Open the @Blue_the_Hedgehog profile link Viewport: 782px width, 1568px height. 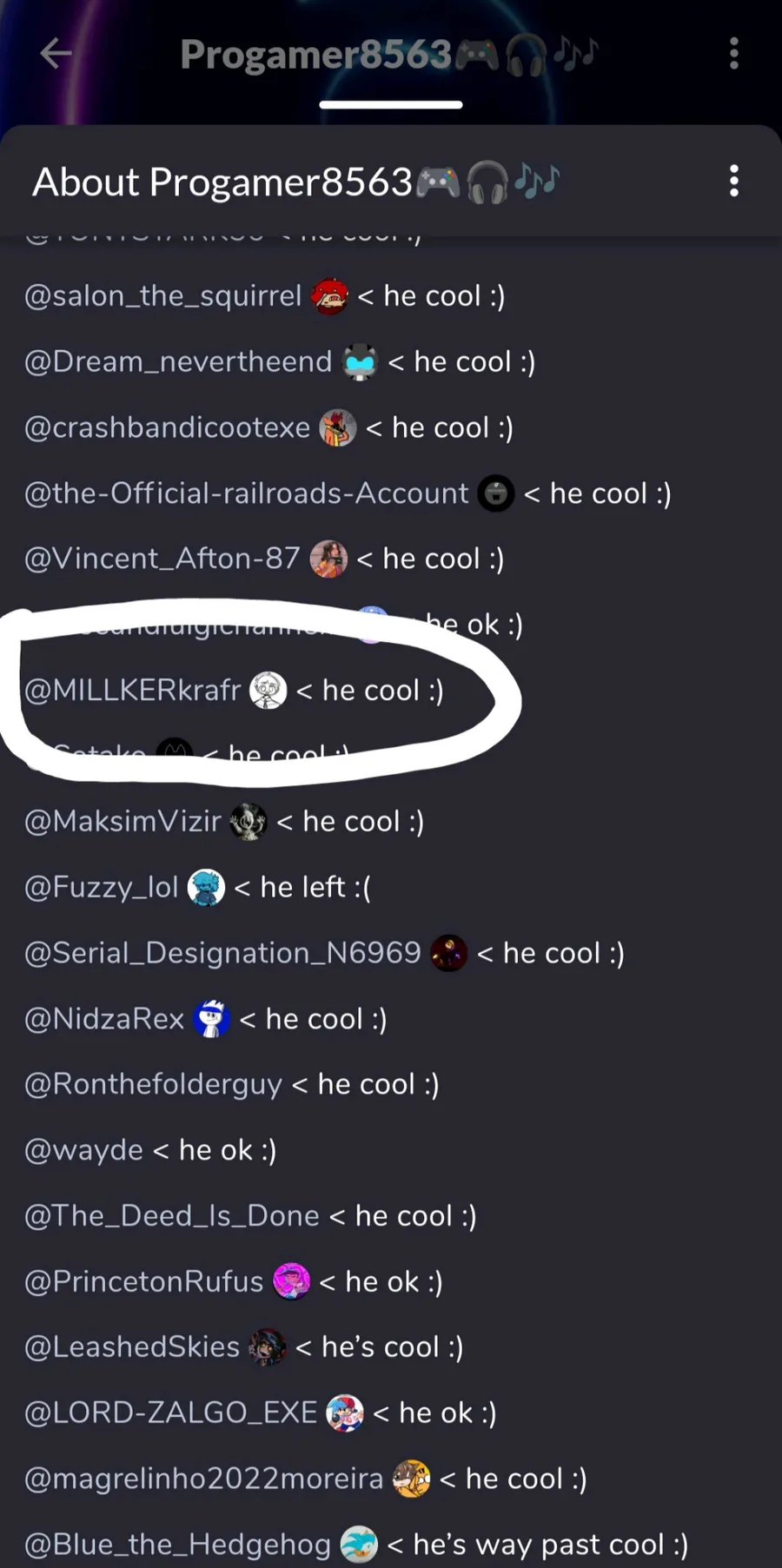177,1545
